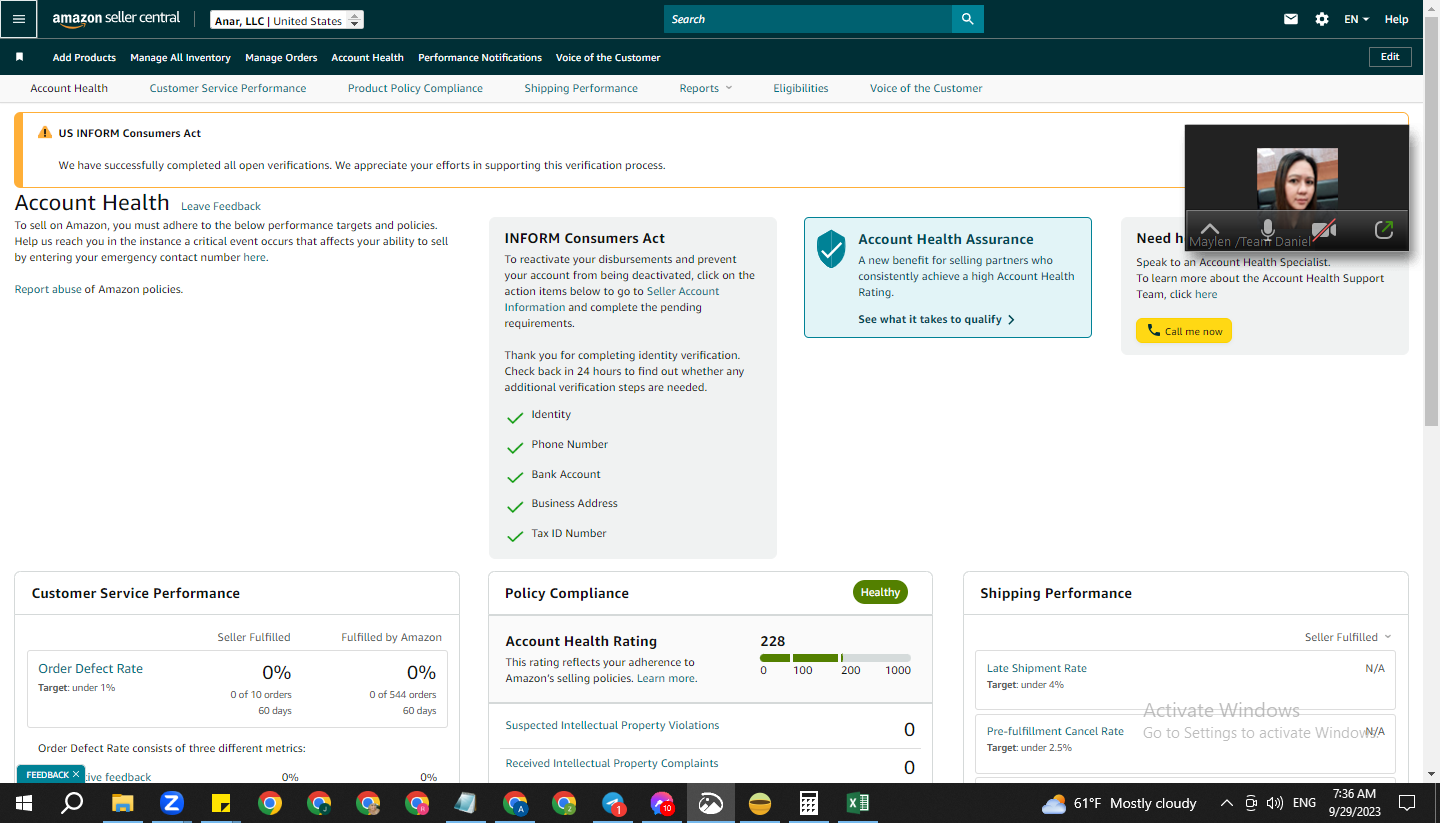This screenshot has height=823, width=1440.
Task: Open the taskbar clock showing 7:36 AM
Action: [1355, 803]
